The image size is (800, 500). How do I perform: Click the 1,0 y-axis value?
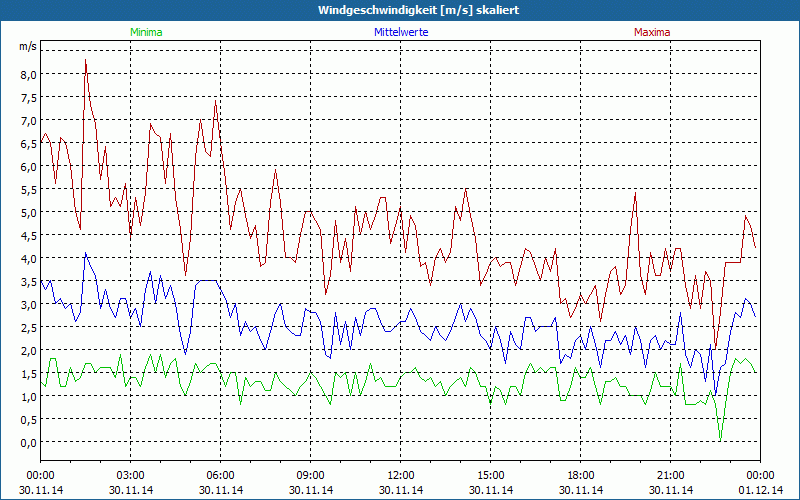[28, 396]
